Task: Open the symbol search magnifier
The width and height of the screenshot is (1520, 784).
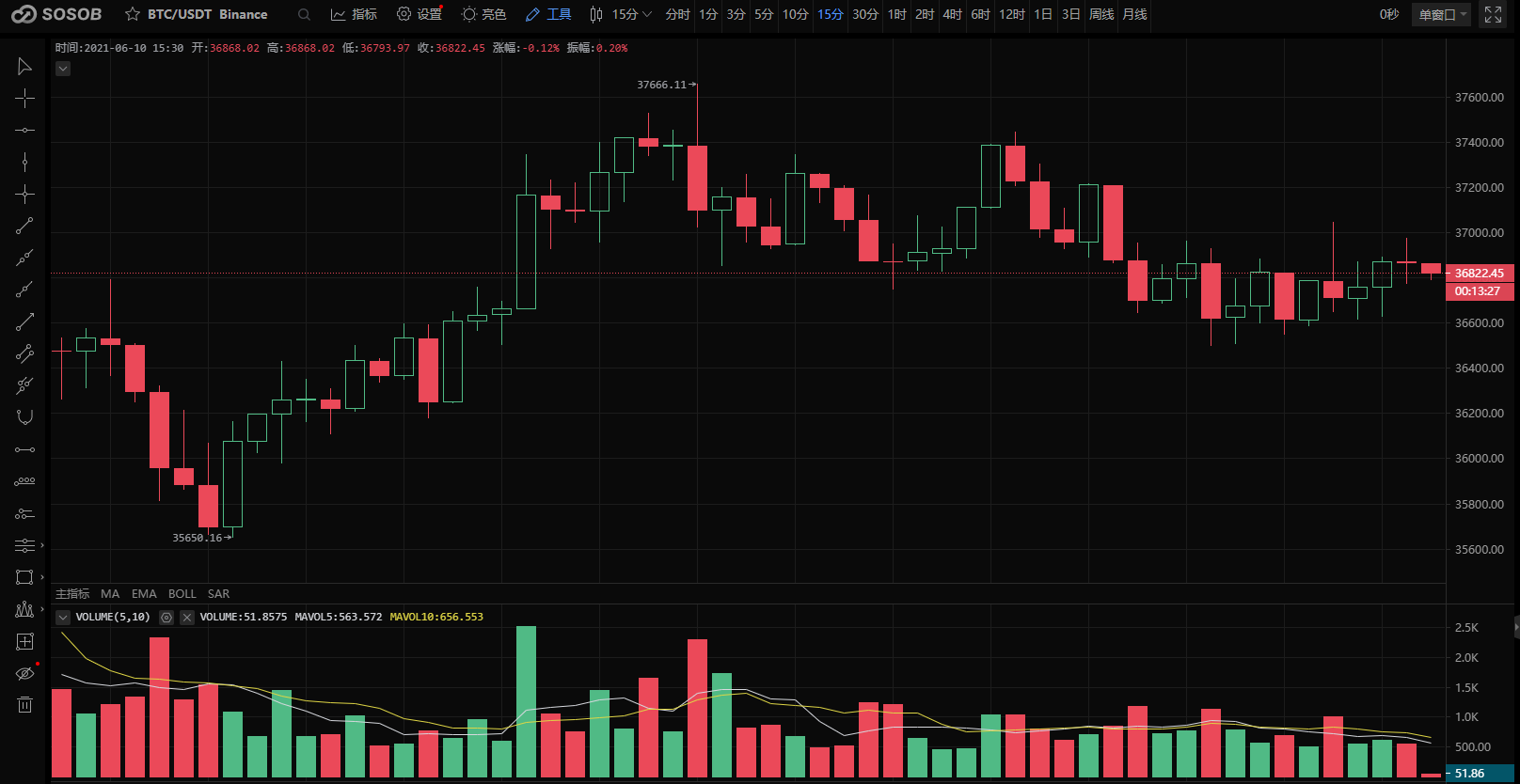Action: click(304, 14)
